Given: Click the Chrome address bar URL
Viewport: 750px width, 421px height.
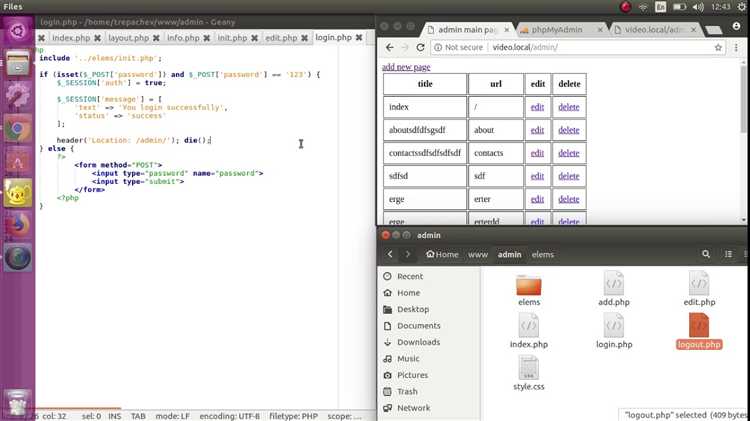Looking at the screenshot, I should (x=525, y=47).
